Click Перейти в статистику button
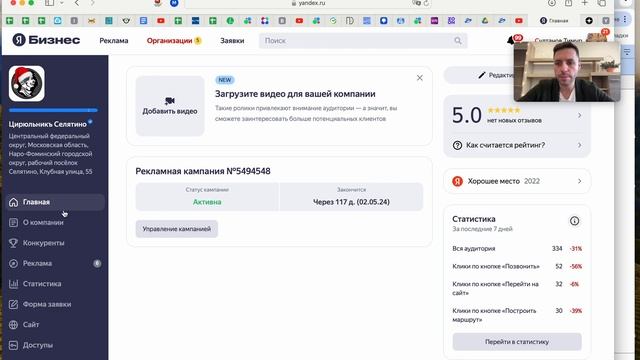Viewport: 640px width, 360px height. (517, 342)
